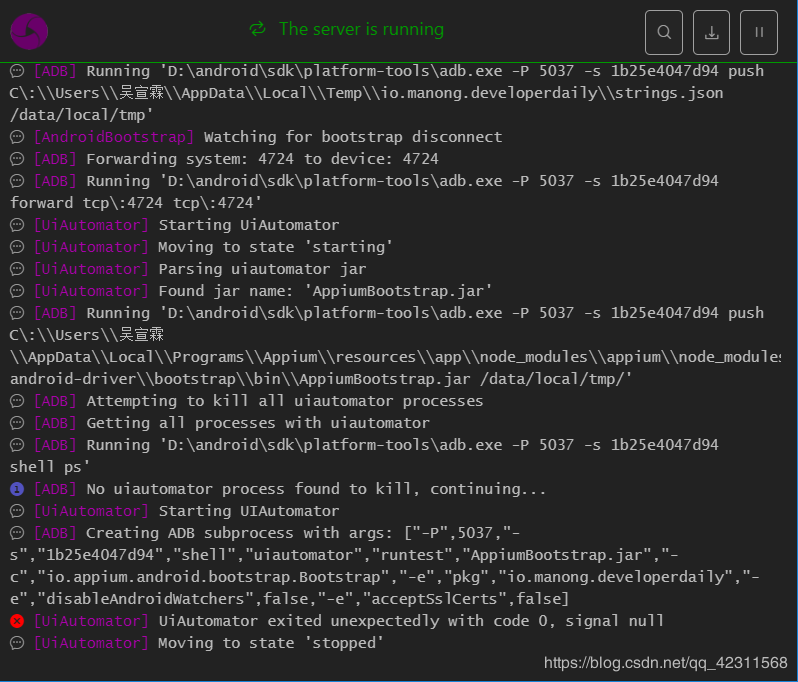The image size is (798, 682).
Task: Click speech bubble icon beside Moving to state 'stopped'
Action: 17,643
